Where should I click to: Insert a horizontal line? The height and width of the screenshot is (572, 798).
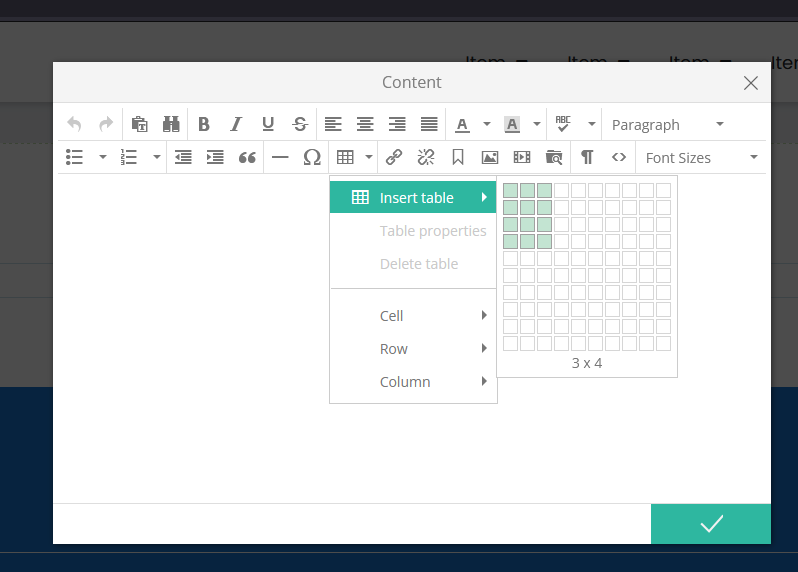pyautogui.click(x=280, y=157)
